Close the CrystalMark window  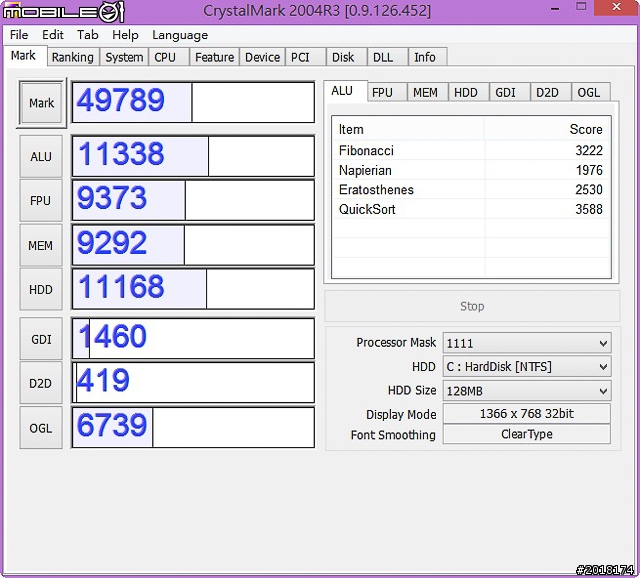point(616,7)
